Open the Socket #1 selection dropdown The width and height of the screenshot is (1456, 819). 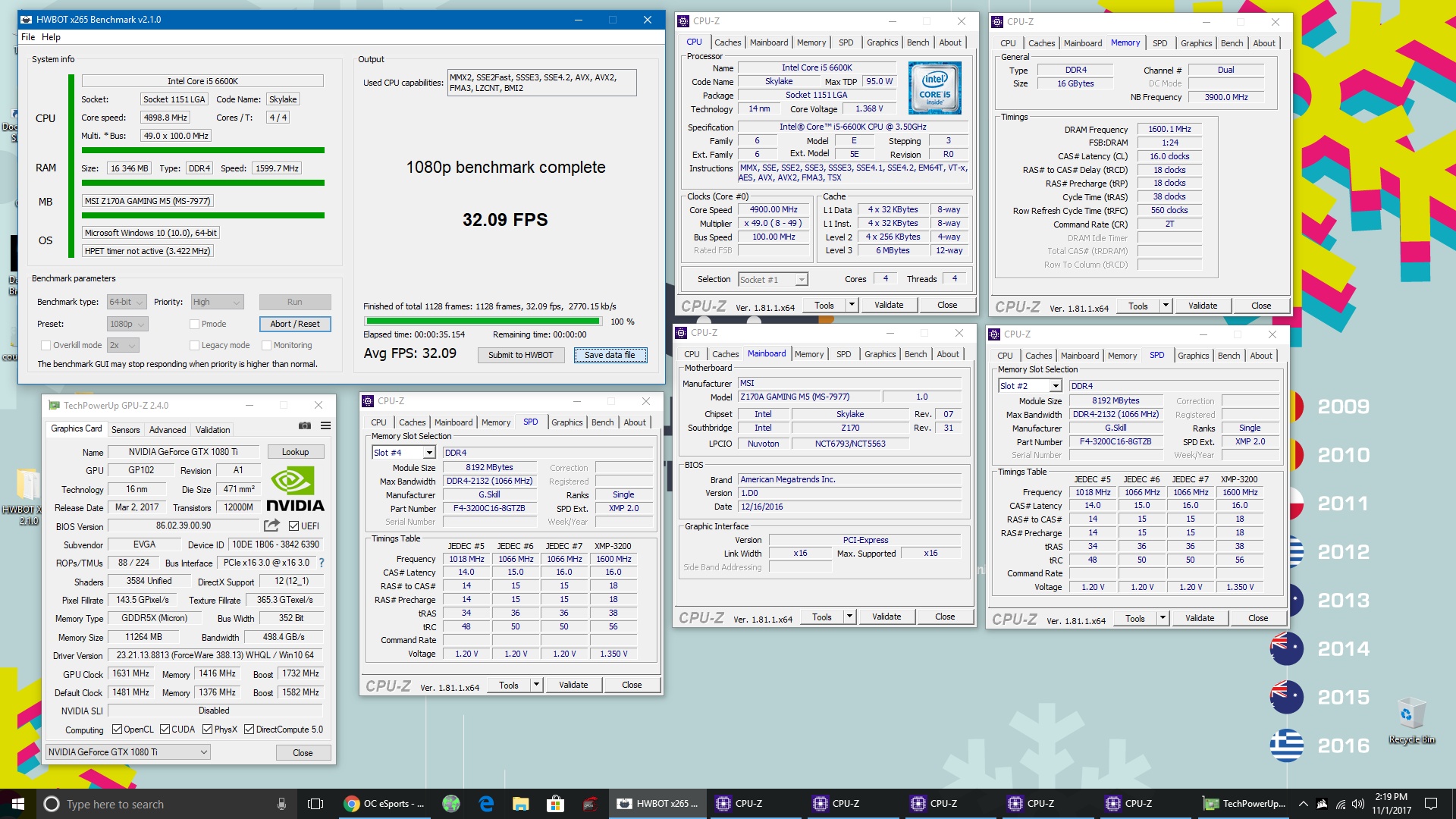click(x=773, y=280)
